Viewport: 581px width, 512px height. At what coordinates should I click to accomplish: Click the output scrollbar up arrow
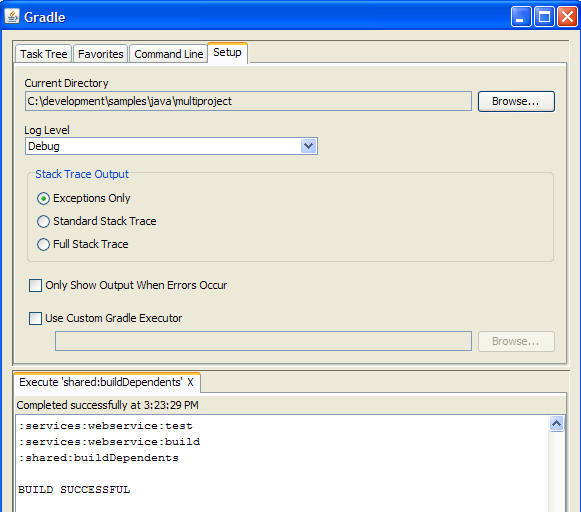556,423
